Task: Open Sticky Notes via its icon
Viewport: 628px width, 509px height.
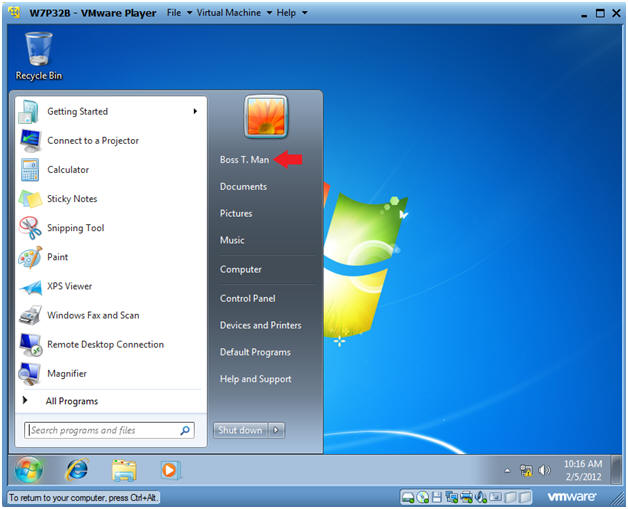Action: coord(30,199)
